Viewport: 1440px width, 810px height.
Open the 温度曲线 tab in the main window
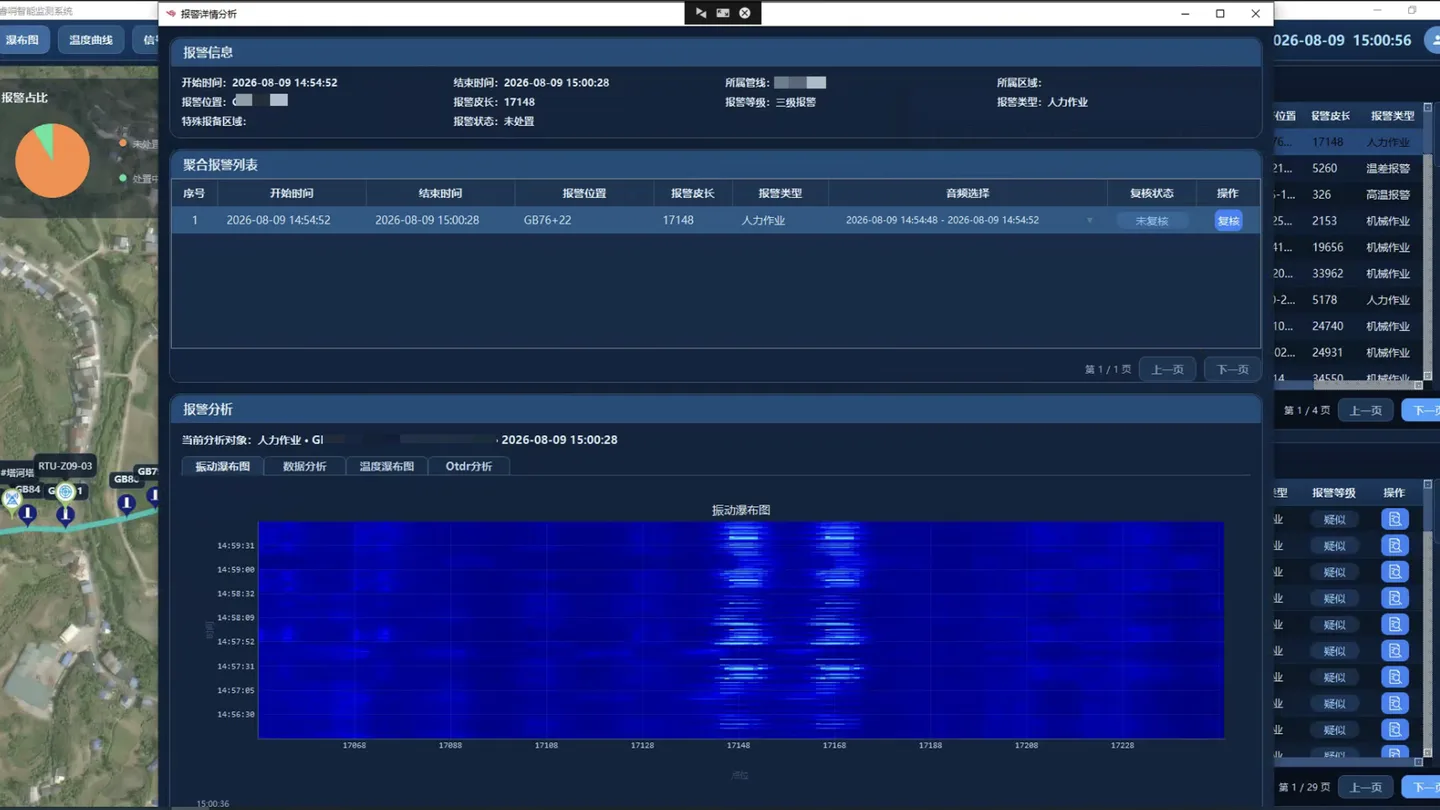(x=91, y=40)
